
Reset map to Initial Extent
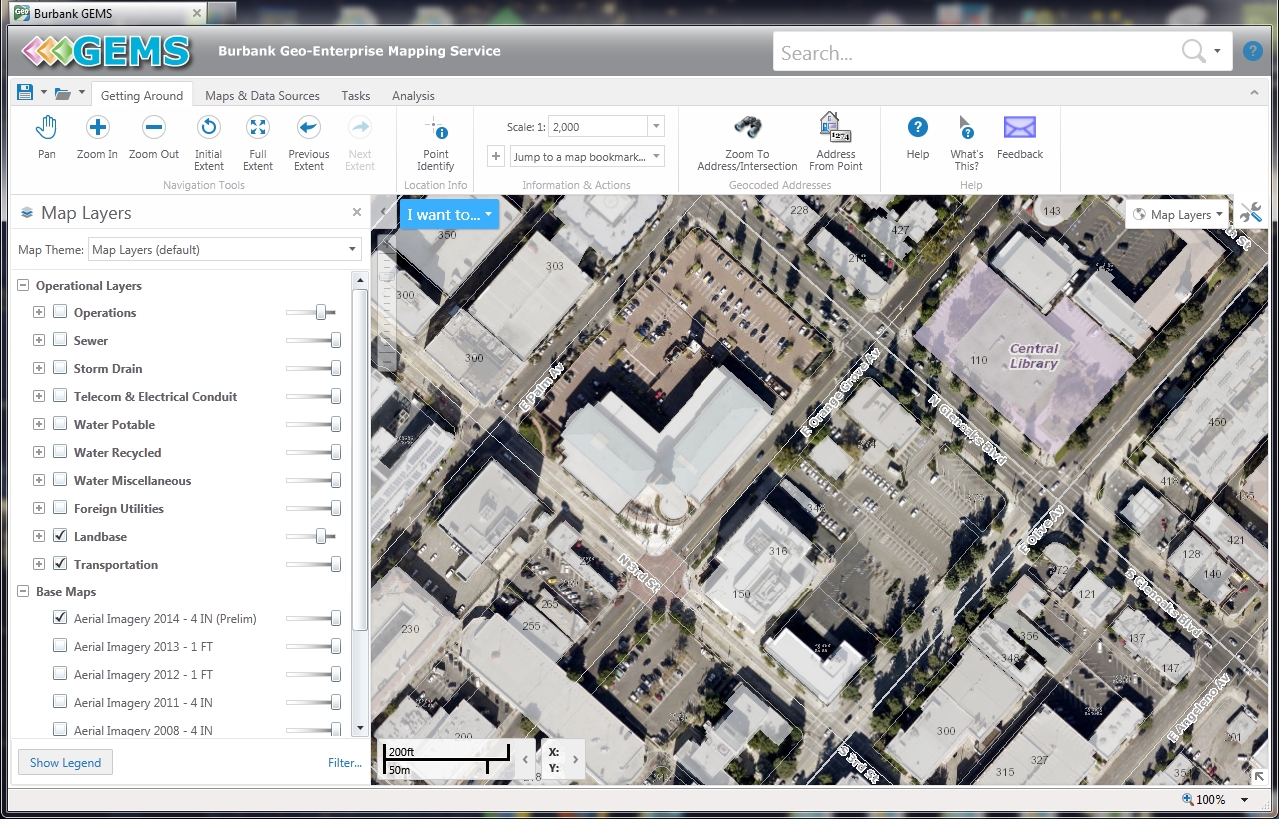pyautogui.click(x=208, y=137)
